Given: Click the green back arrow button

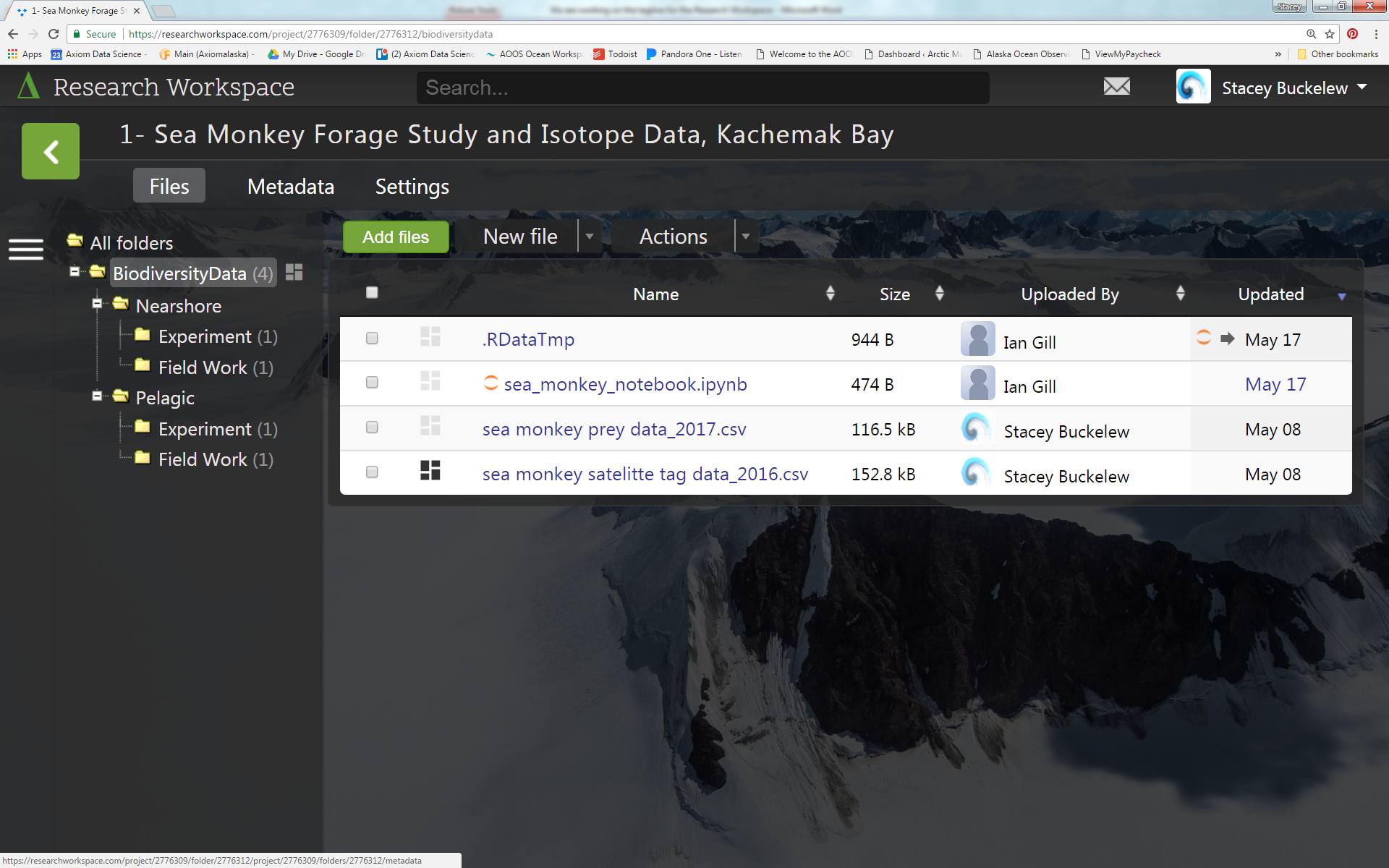Looking at the screenshot, I should pos(51,151).
